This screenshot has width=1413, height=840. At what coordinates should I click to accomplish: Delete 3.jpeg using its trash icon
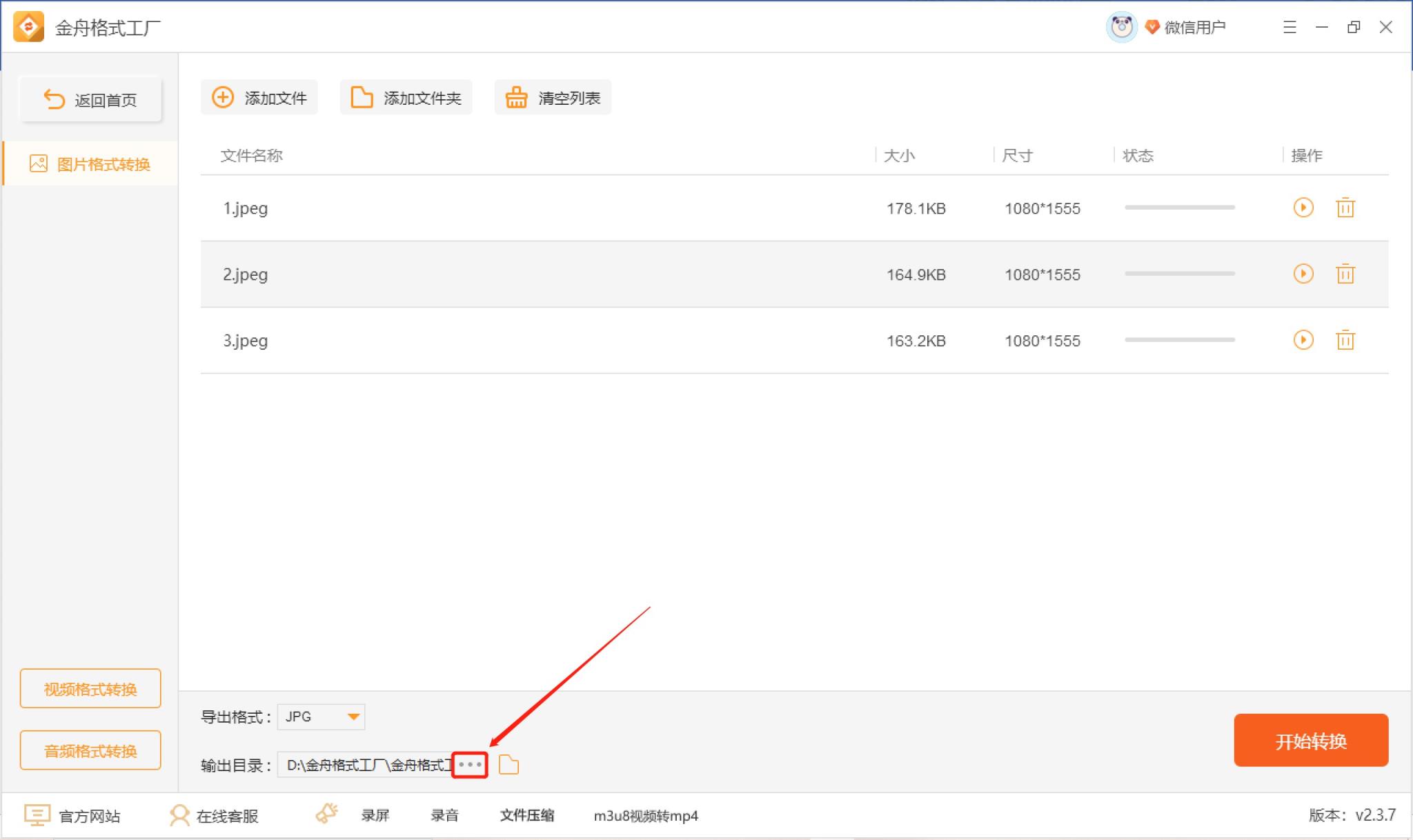click(1346, 340)
